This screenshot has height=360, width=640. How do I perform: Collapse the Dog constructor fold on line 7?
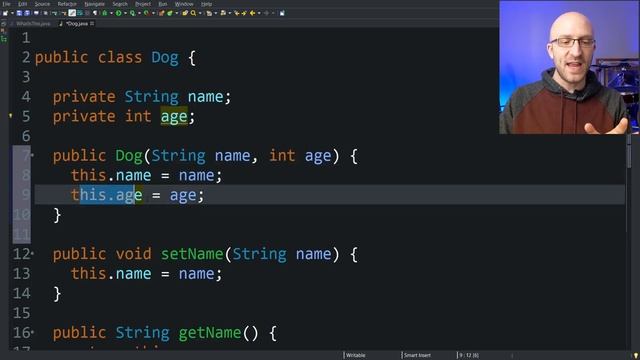pyautogui.click(x=33, y=156)
